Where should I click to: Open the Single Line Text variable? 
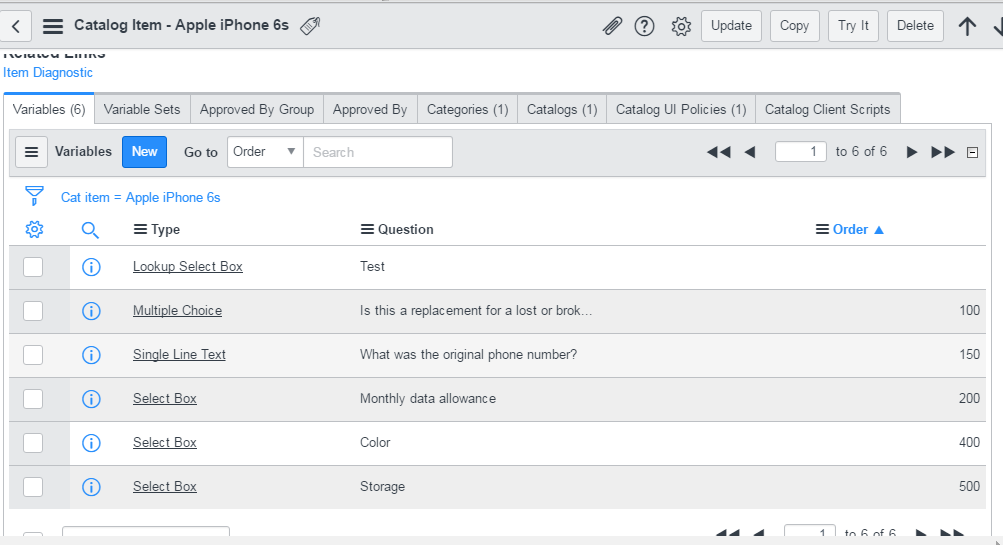tap(179, 355)
